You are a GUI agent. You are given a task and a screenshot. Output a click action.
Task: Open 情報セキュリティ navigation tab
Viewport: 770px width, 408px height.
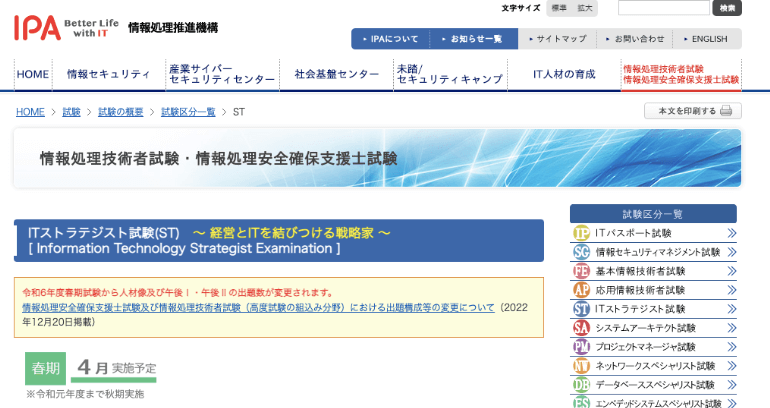(109, 74)
